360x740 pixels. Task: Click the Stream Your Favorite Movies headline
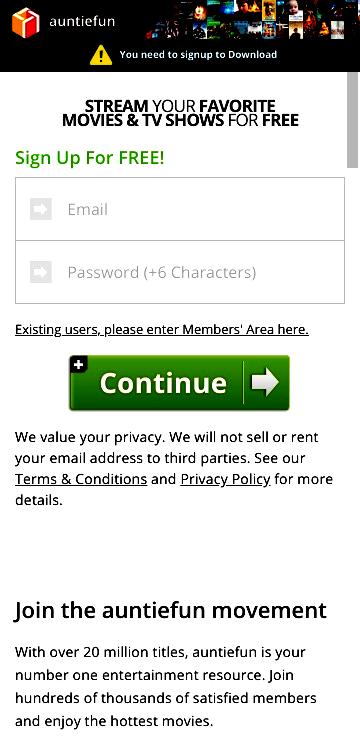180,113
